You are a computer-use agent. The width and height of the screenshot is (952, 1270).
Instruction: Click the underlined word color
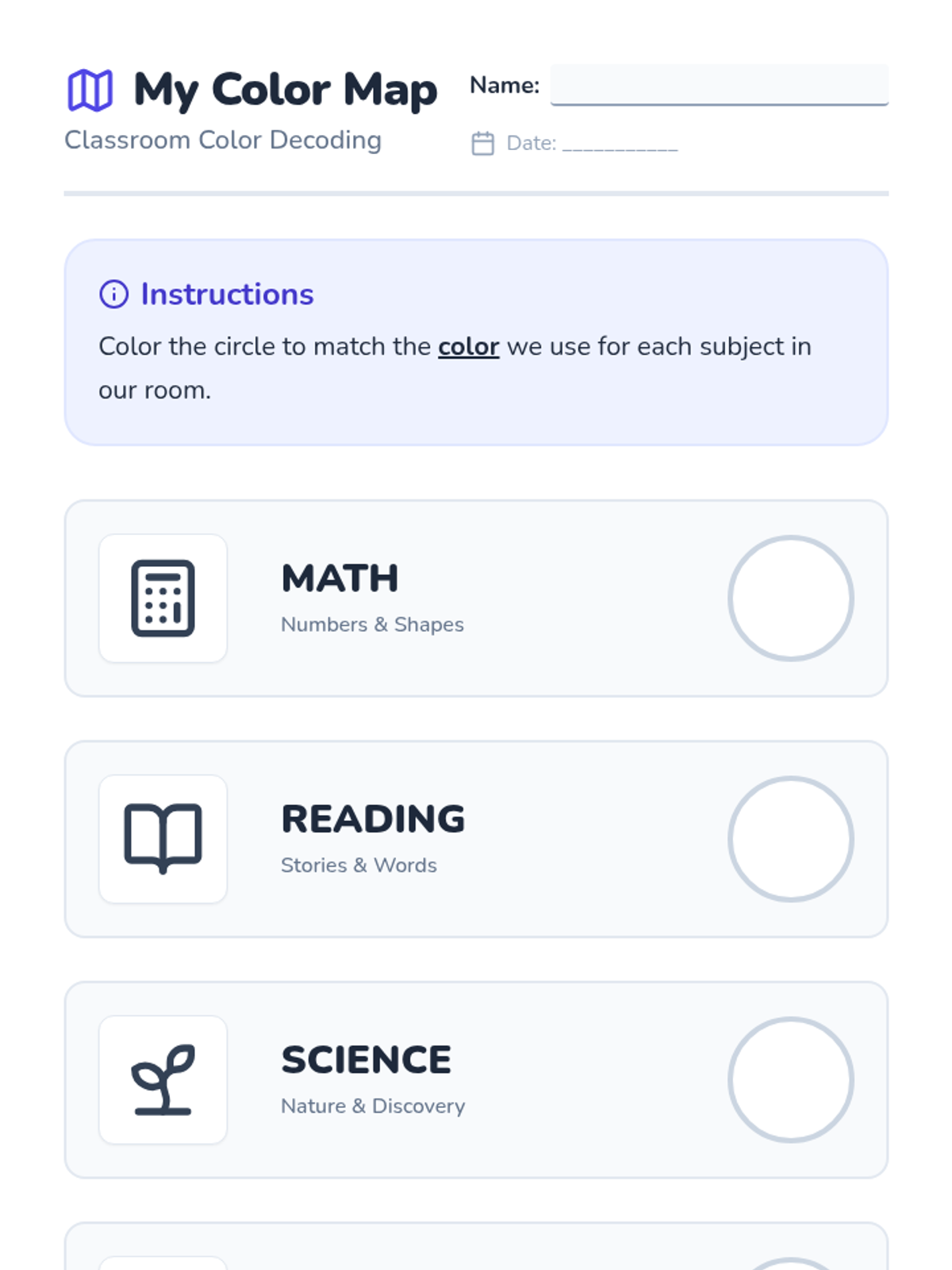468,347
